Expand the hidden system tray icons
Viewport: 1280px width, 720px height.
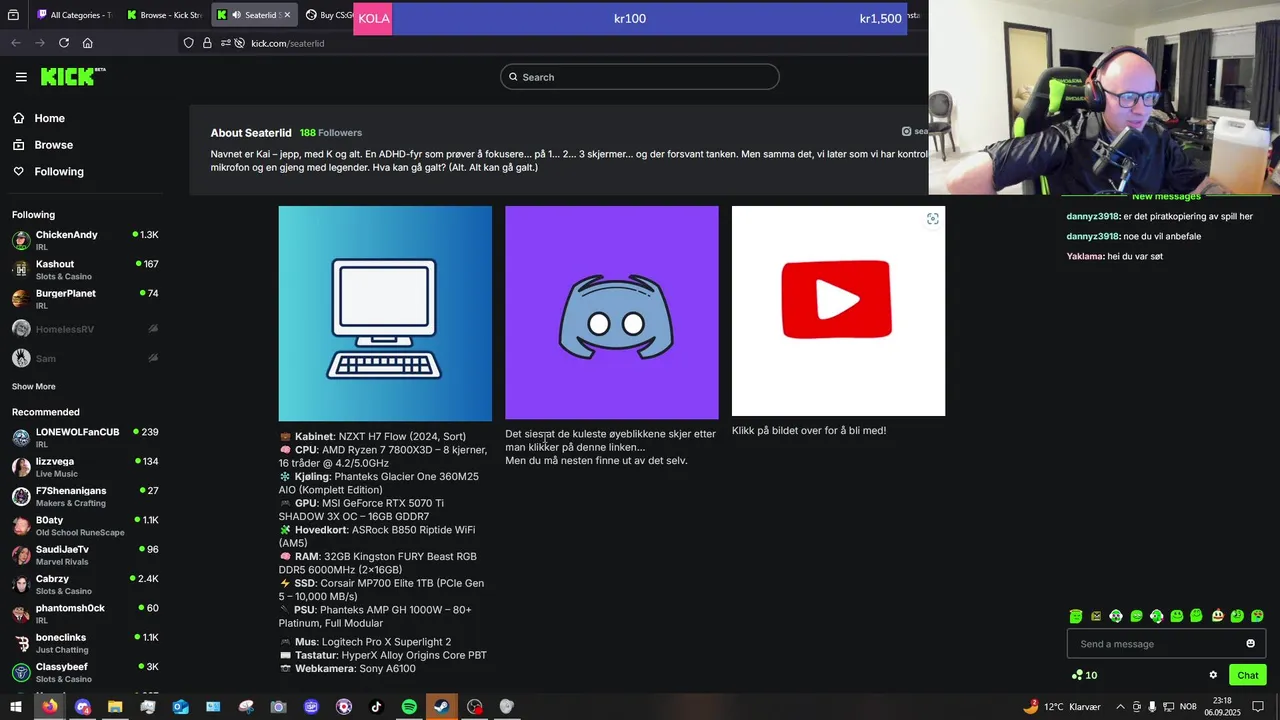[x=1120, y=706]
